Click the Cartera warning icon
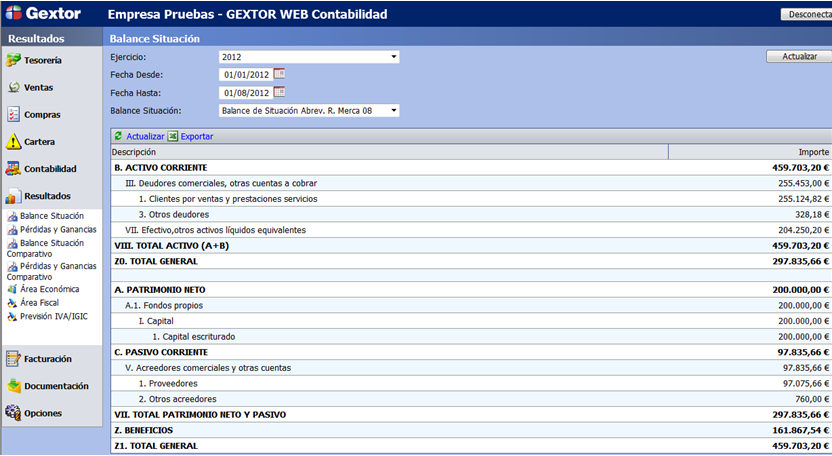 (x=14, y=142)
